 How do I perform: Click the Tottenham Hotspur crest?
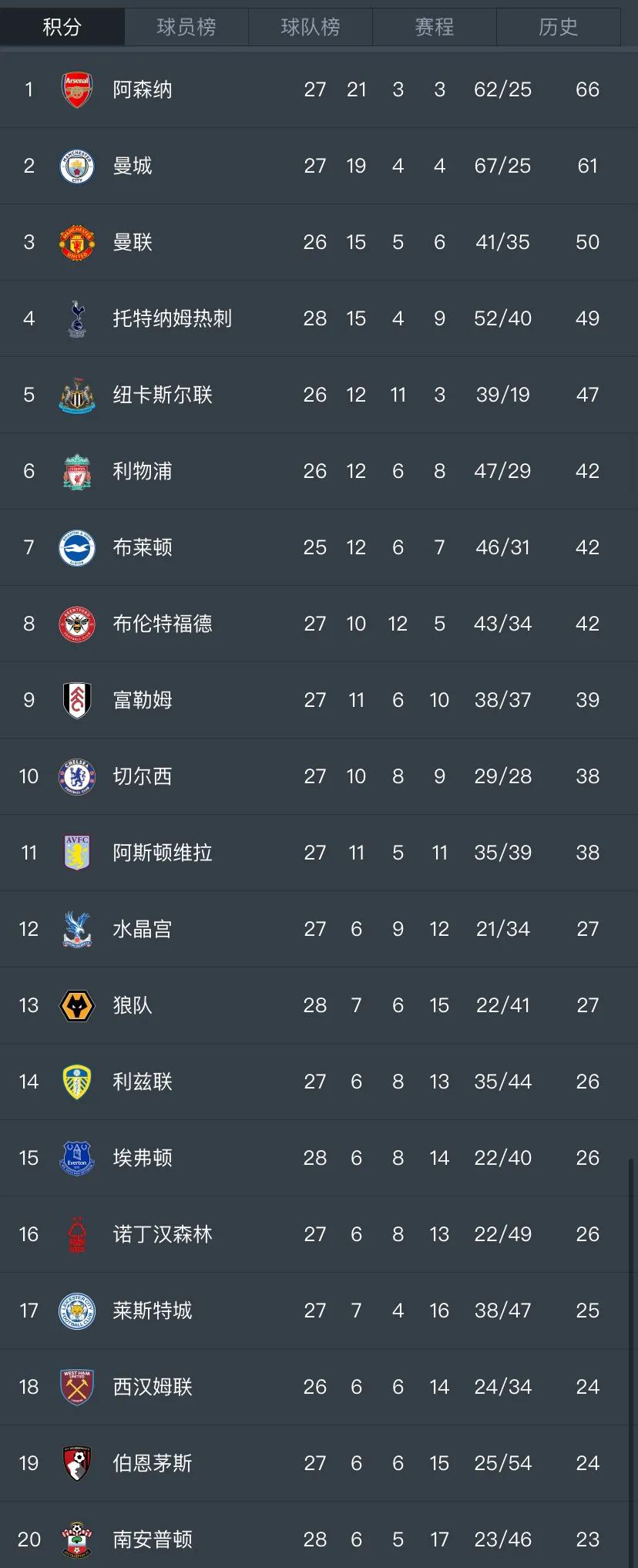point(77,318)
